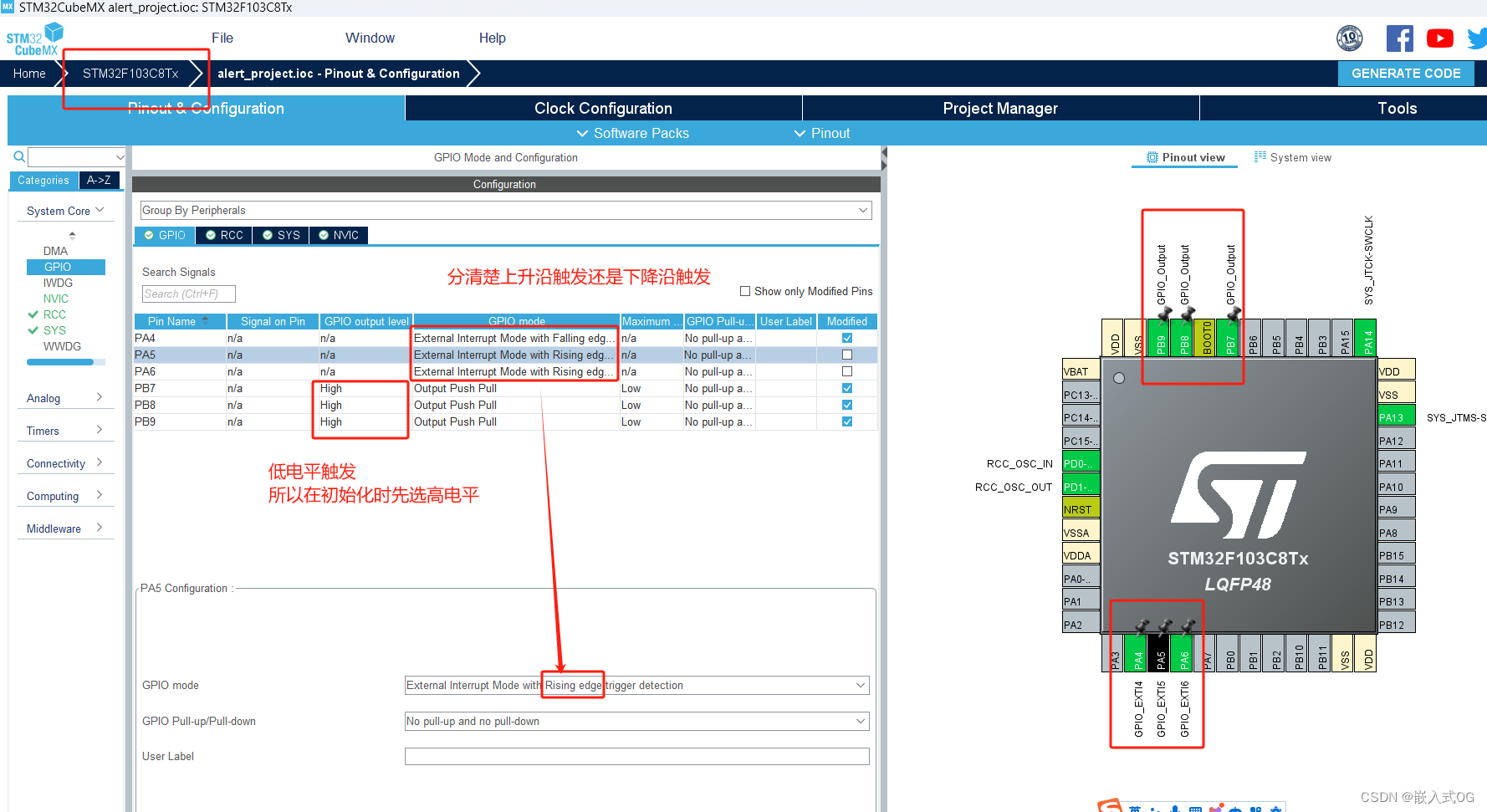Select pin PB7 on the chip

coord(1229,338)
